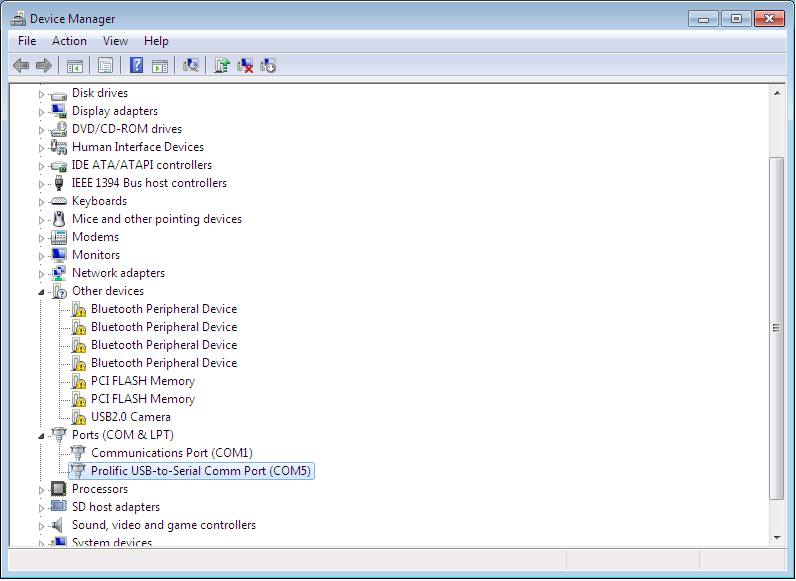This screenshot has height=581, width=796.
Task: Select the second PCI FLASH Memory entry
Action: (143, 399)
